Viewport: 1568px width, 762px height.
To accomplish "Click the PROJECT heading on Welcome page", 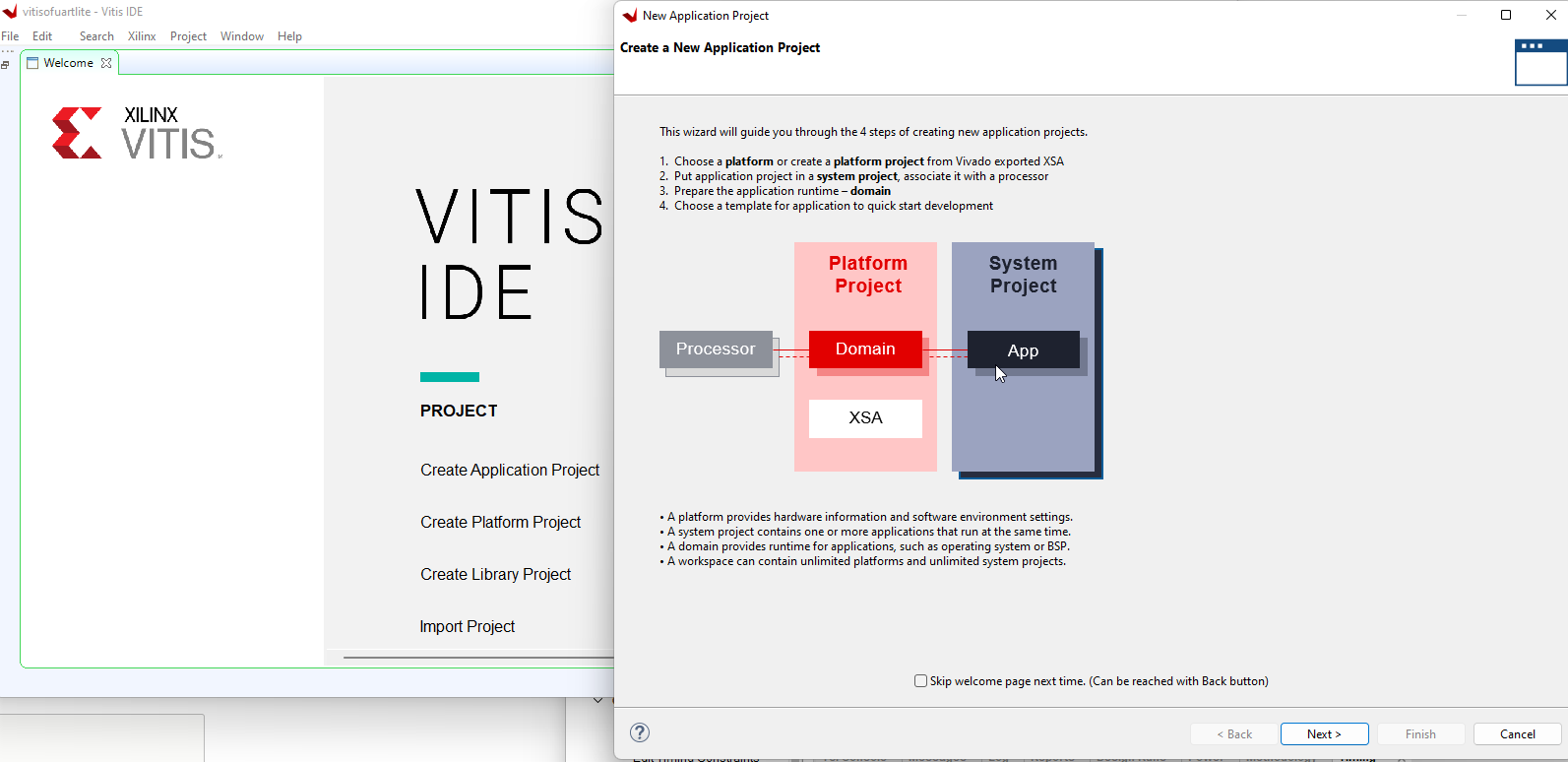I will pyautogui.click(x=459, y=412).
